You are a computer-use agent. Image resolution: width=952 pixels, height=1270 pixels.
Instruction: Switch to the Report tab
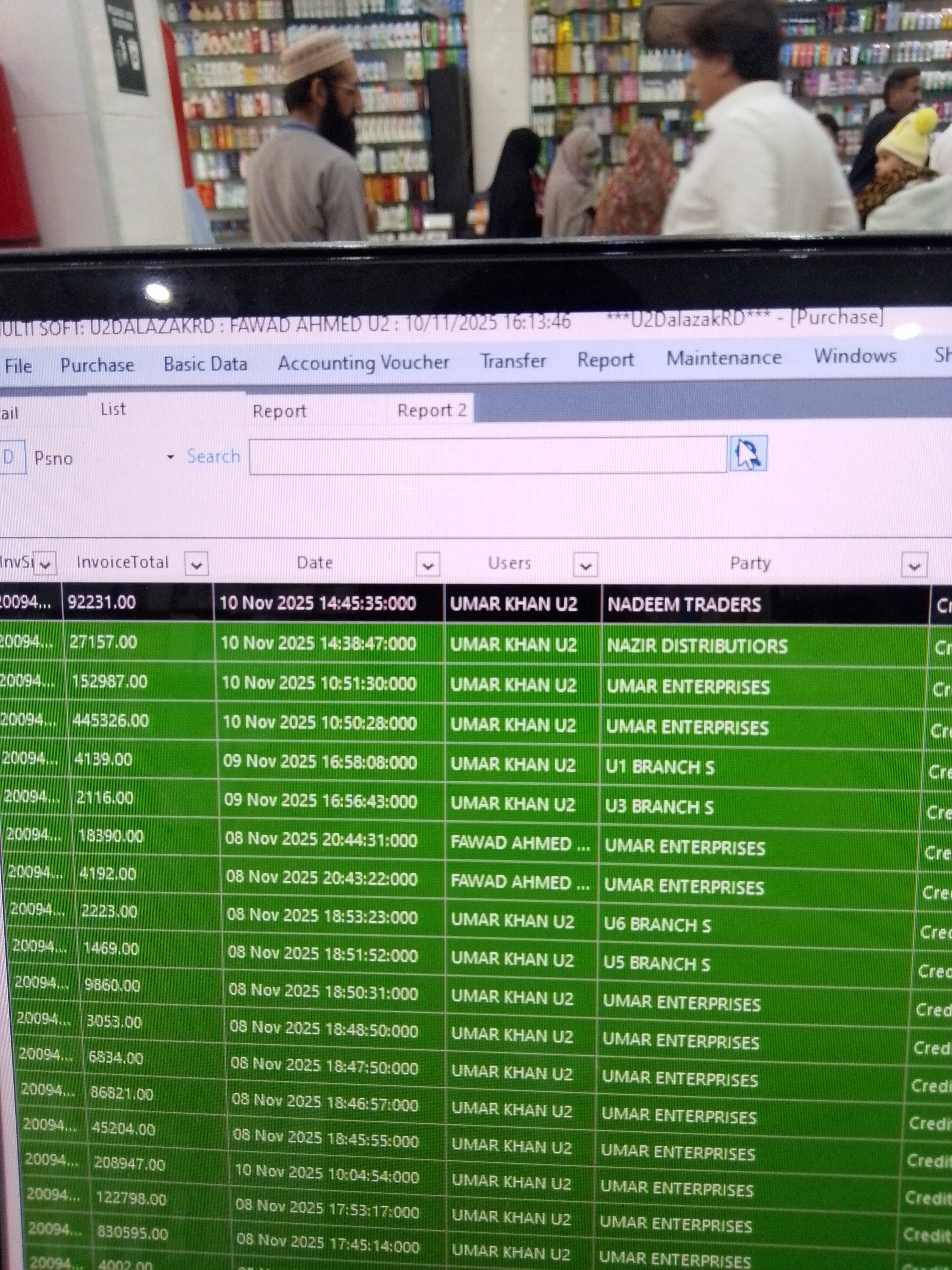[279, 411]
